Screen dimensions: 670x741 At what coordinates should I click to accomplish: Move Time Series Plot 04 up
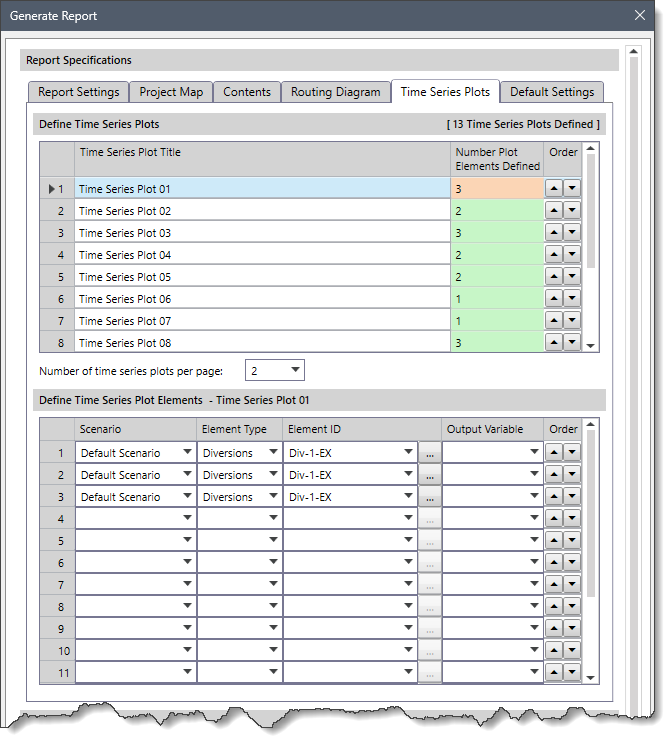point(554,254)
